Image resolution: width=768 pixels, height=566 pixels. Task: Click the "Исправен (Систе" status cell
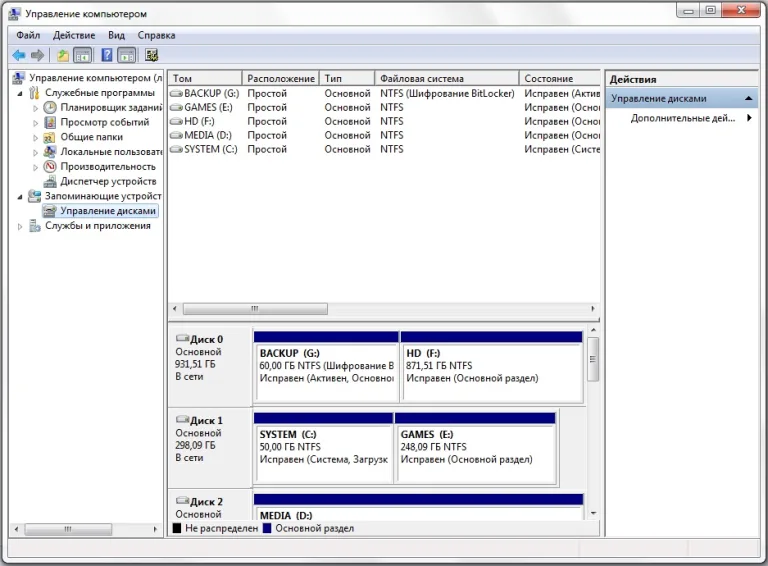562,149
